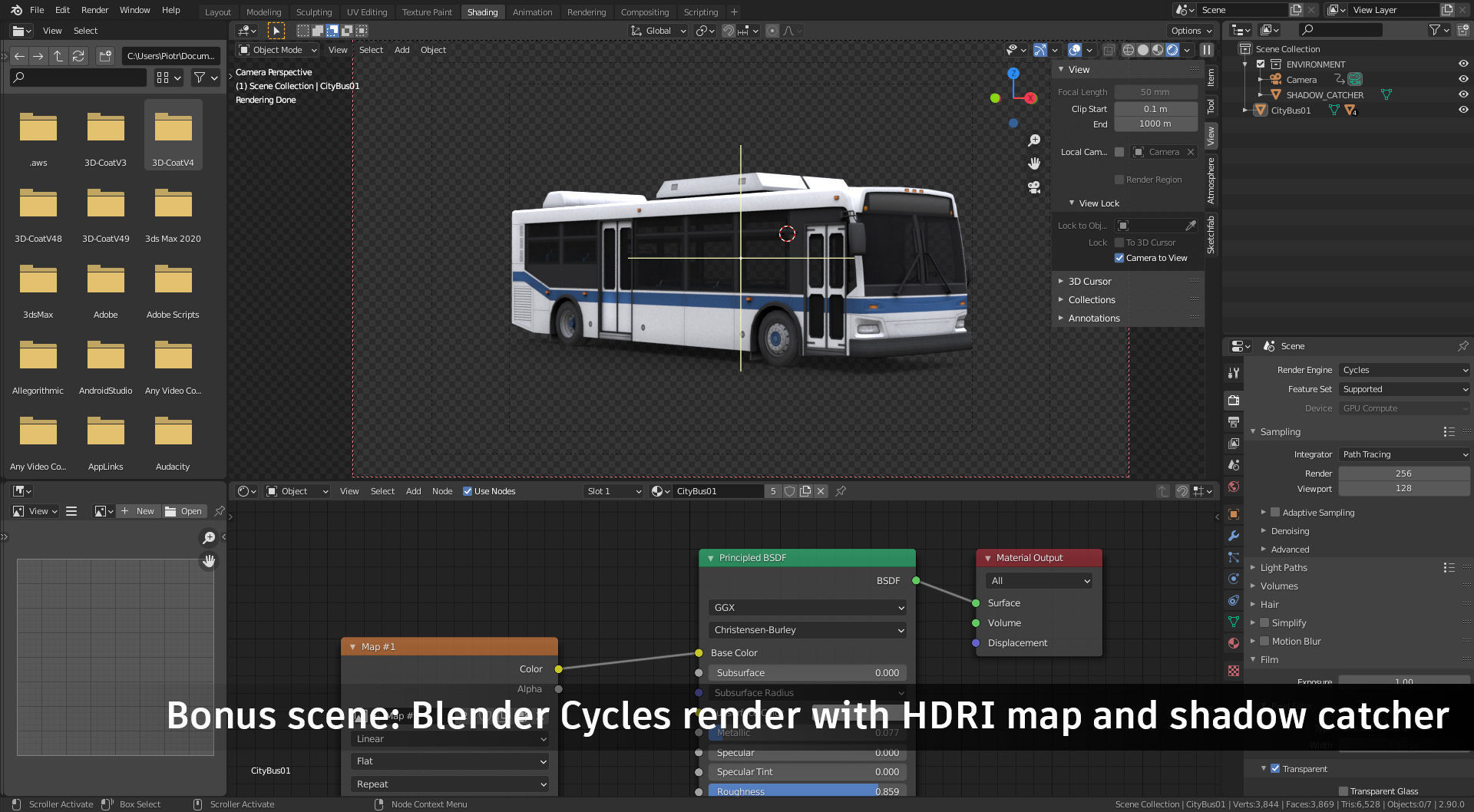Open the Modifiers properties tab
The width and height of the screenshot is (1474, 812).
coord(1234,536)
